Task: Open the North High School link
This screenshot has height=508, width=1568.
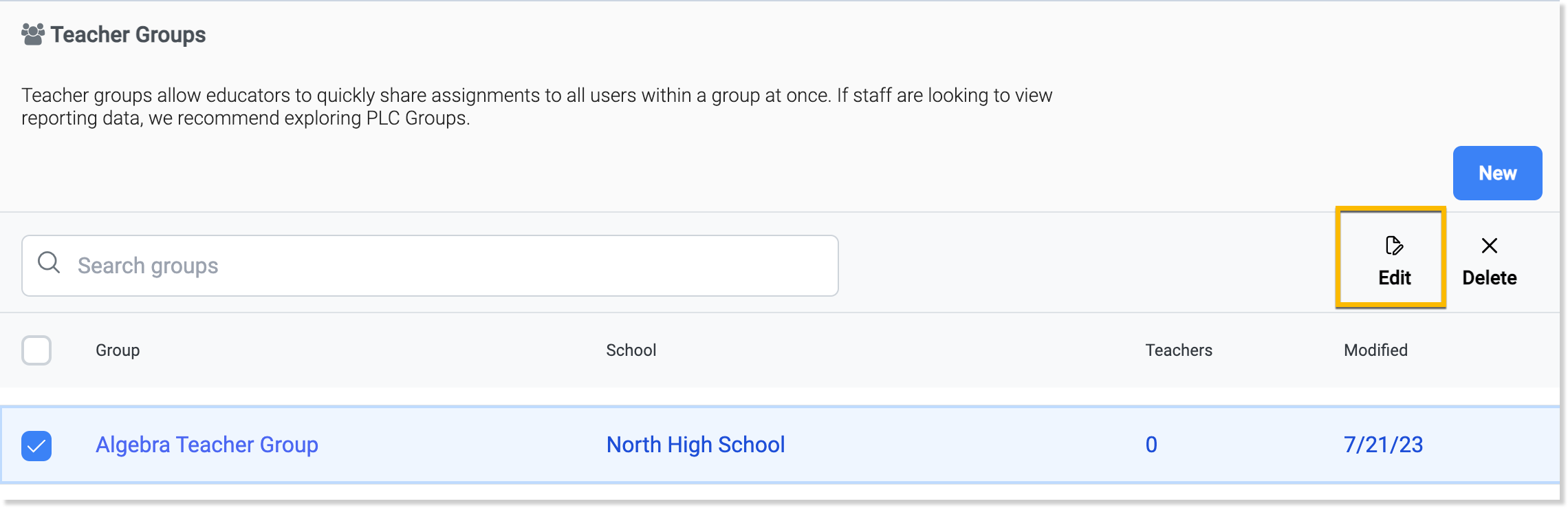Action: click(x=695, y=445)
